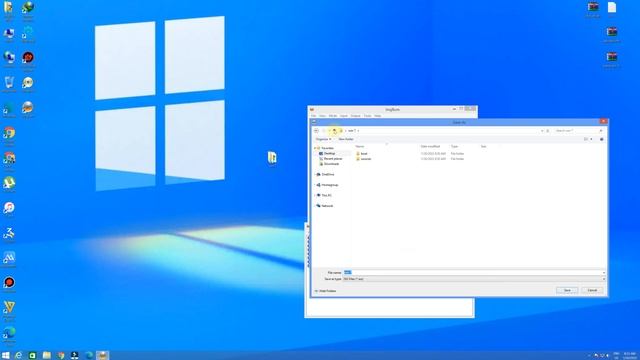The height and width of the screenshot is (360, 640).
Task: Sort by Size column header
Action: click(x=483, y=146)
